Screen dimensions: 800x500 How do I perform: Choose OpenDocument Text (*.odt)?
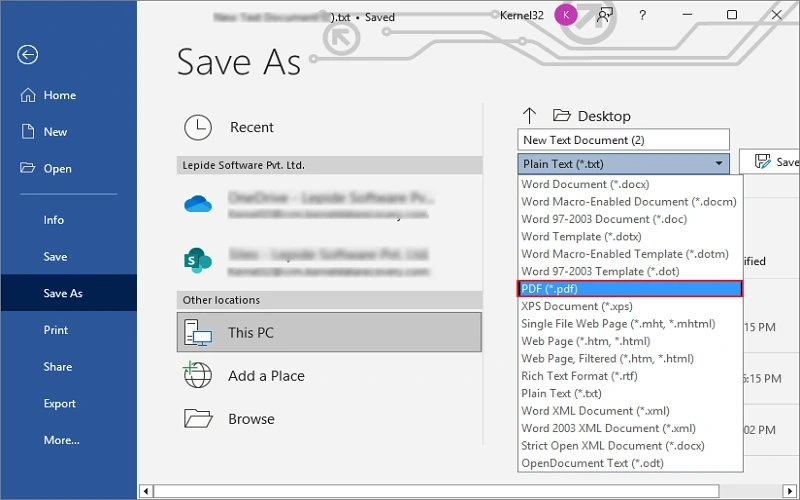(x=630, y=463)
